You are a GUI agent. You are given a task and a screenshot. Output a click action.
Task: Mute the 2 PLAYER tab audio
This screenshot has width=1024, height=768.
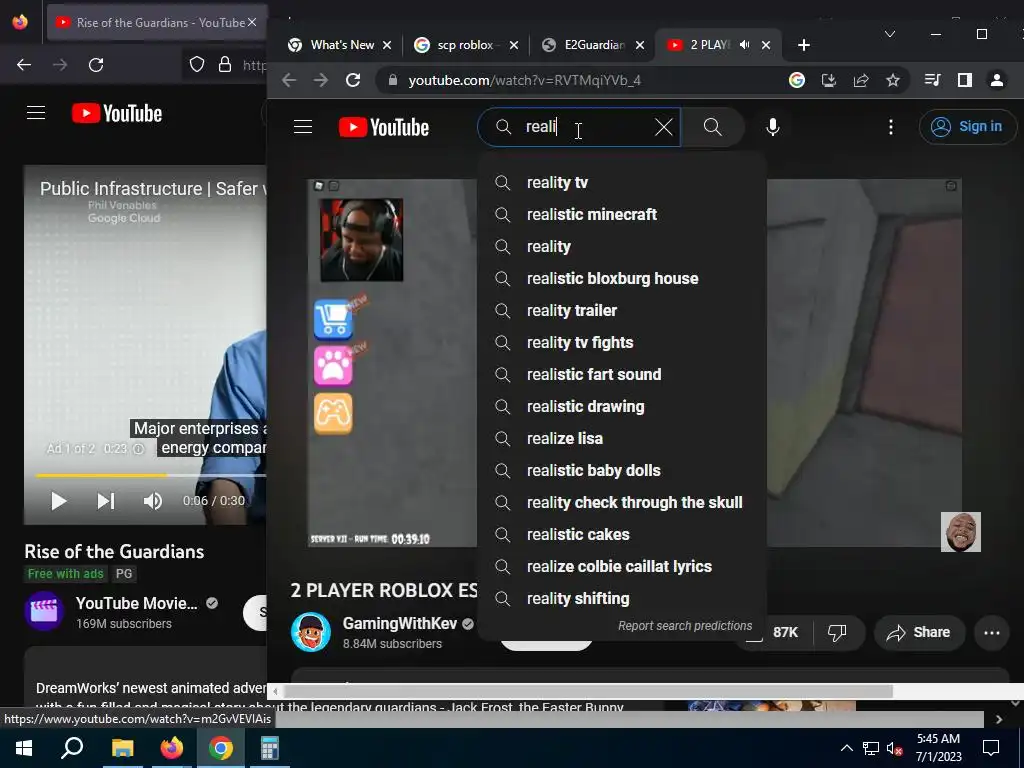pos(744,45)
